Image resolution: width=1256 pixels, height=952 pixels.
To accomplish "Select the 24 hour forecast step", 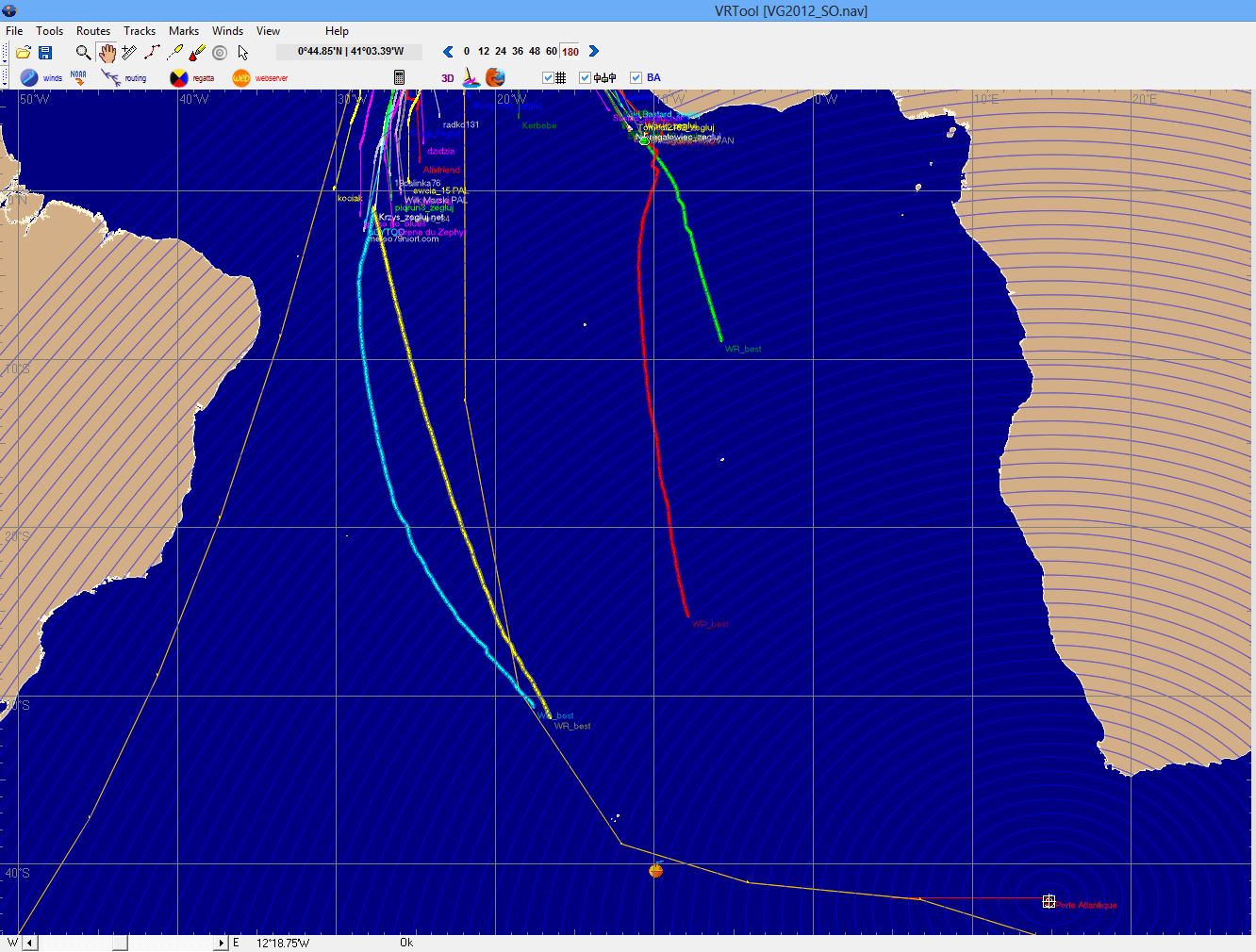I will [x=501, y=52].
